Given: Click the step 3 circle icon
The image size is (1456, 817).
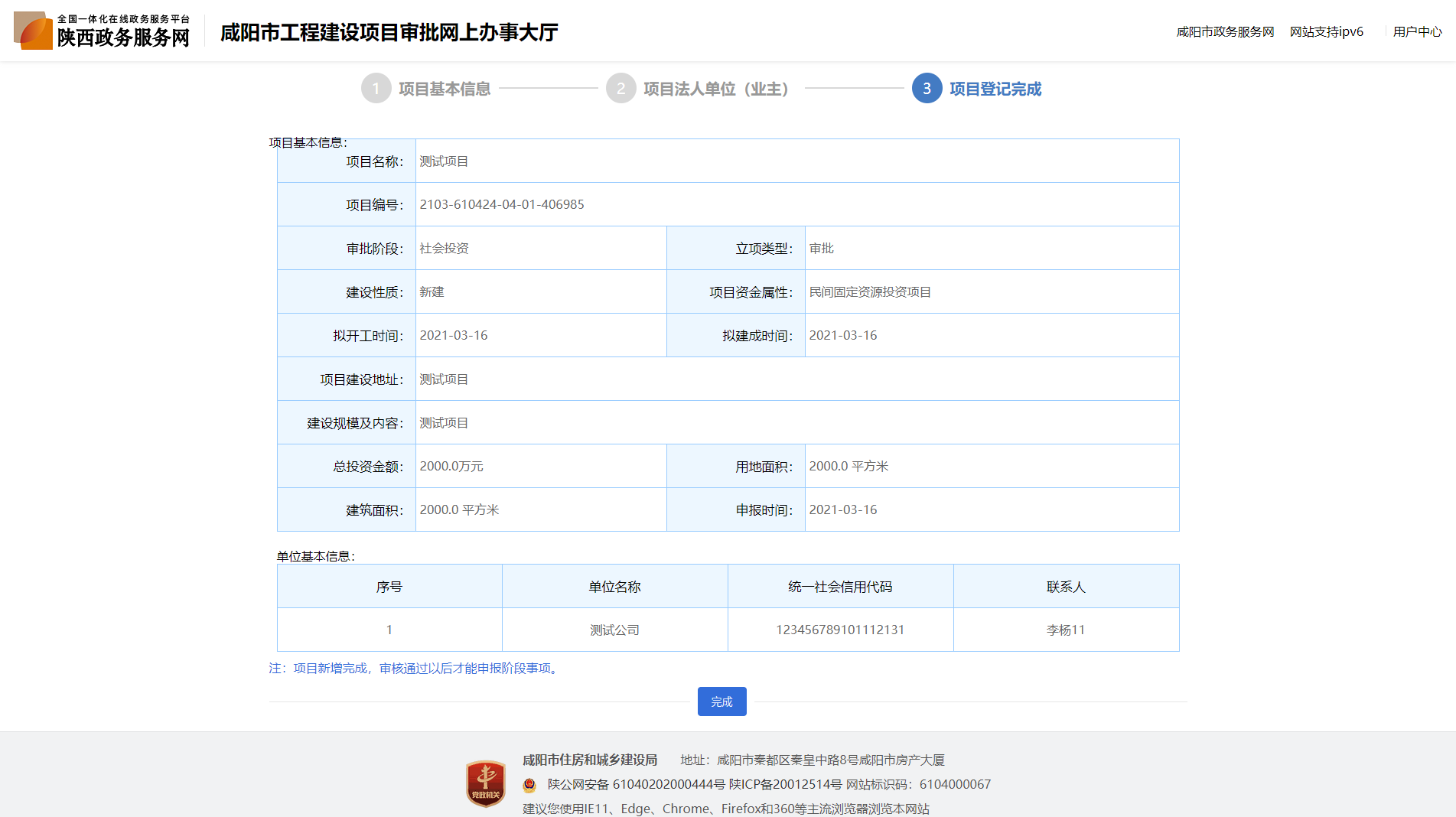Looking at the screenshot, I should tap(927, 89).
